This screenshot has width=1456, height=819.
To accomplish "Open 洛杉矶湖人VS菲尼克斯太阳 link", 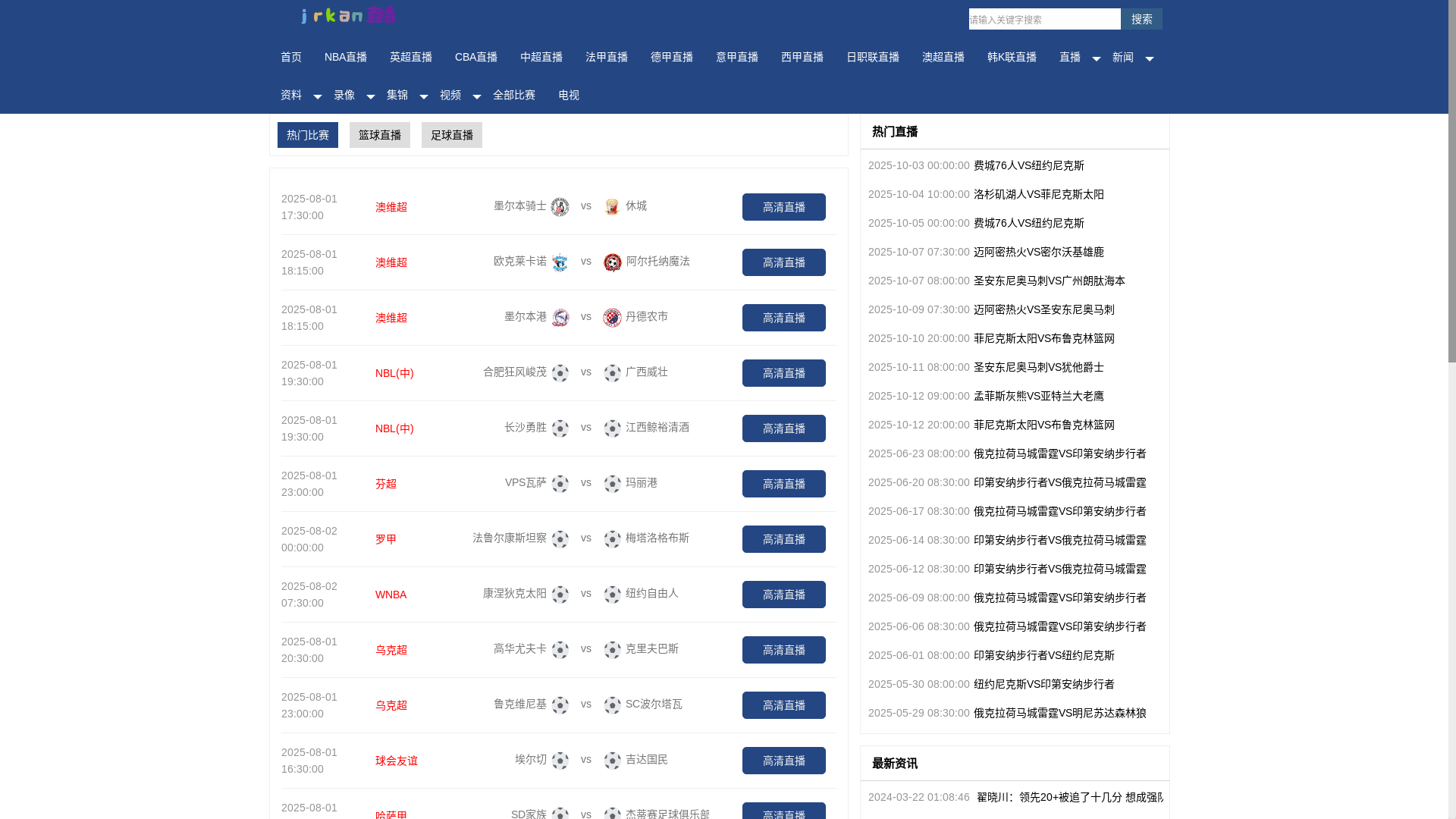I will point(1039,194).
